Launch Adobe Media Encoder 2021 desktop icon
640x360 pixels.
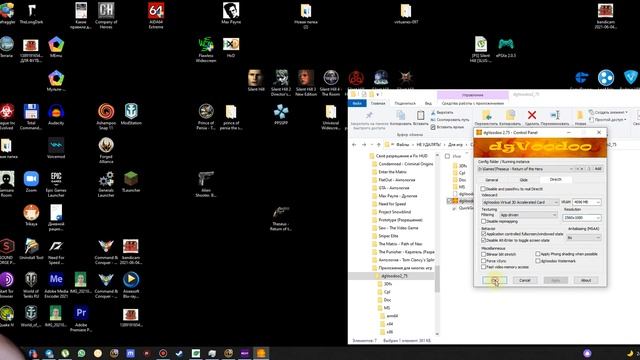tap(56, 285)
